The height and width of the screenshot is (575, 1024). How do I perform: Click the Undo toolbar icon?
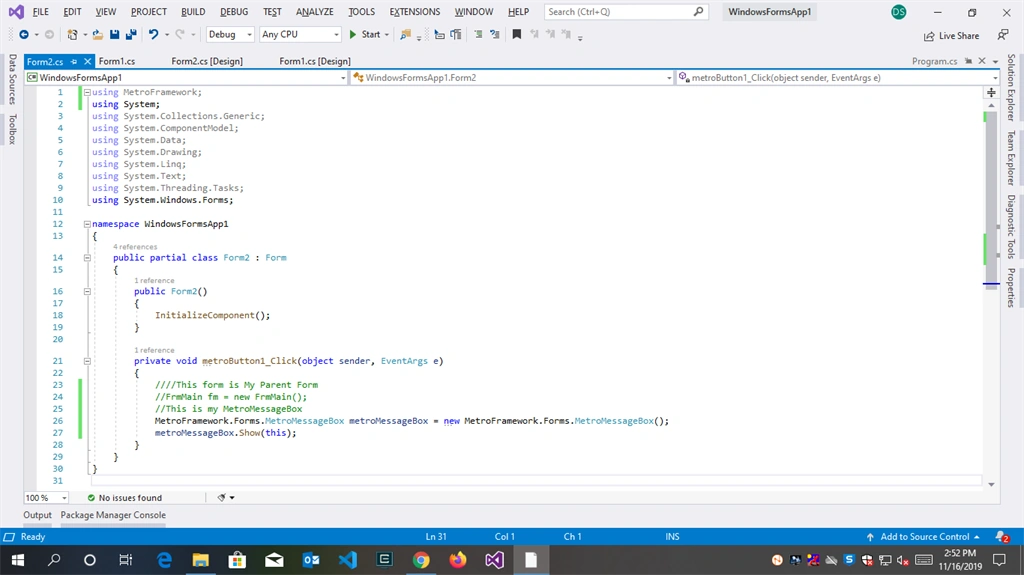tap(153, 35)
